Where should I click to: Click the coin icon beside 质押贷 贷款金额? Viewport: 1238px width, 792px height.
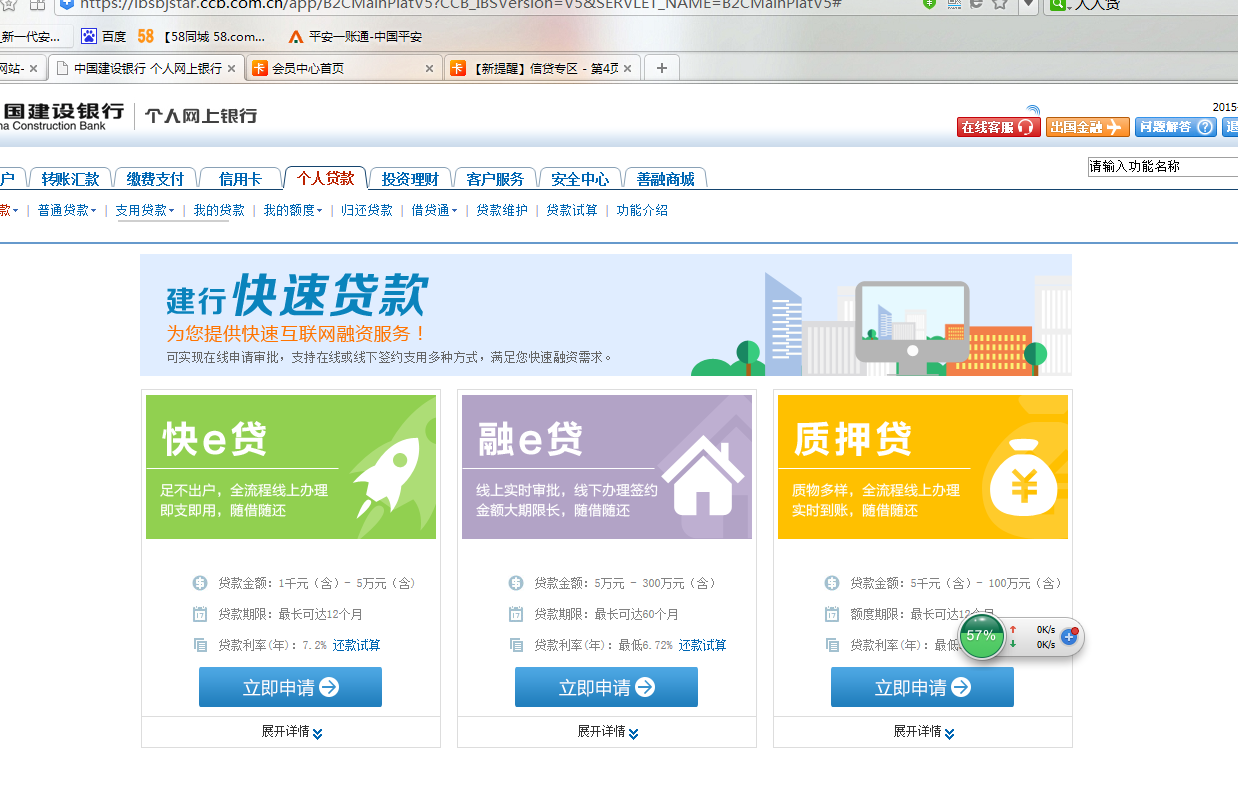point(832,583)
